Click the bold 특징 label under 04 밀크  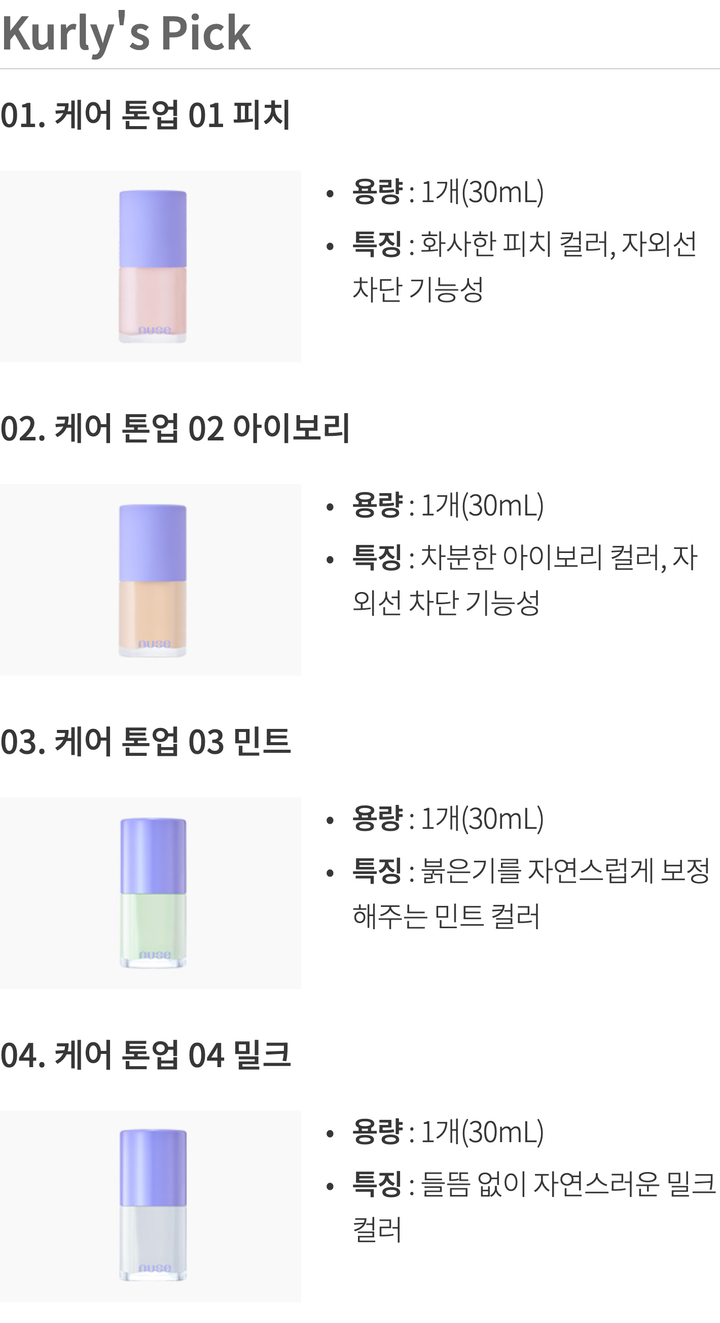pyautogui.click(x=377, y=1185)
